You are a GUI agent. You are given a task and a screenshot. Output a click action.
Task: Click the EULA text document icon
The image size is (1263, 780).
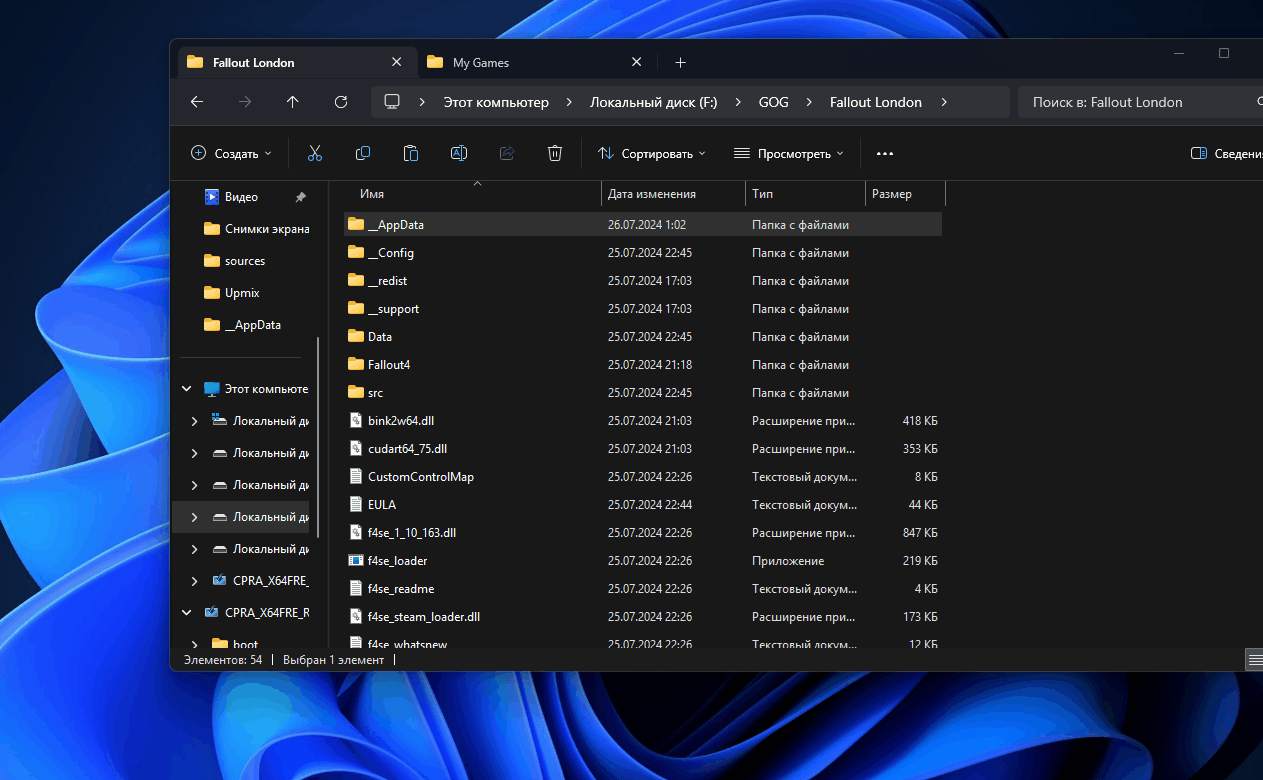click(x=356, y=505)
